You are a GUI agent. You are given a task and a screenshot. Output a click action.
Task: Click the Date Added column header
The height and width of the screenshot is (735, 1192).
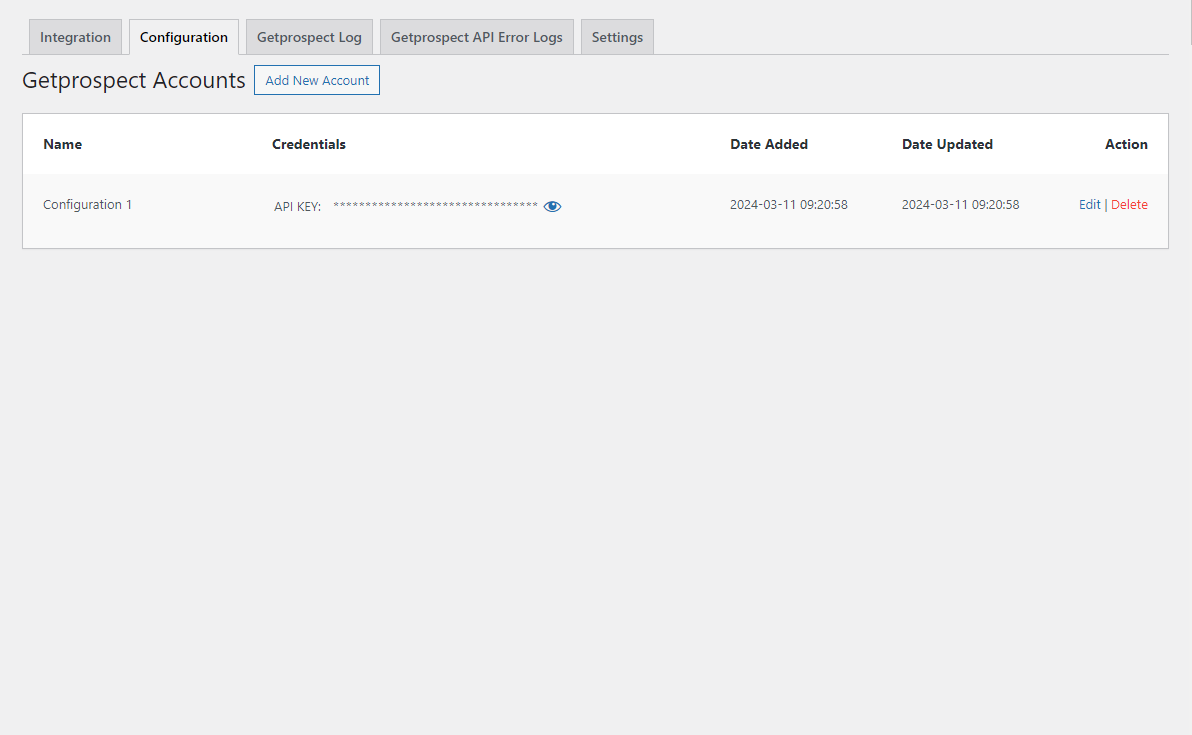click(769, 144)
